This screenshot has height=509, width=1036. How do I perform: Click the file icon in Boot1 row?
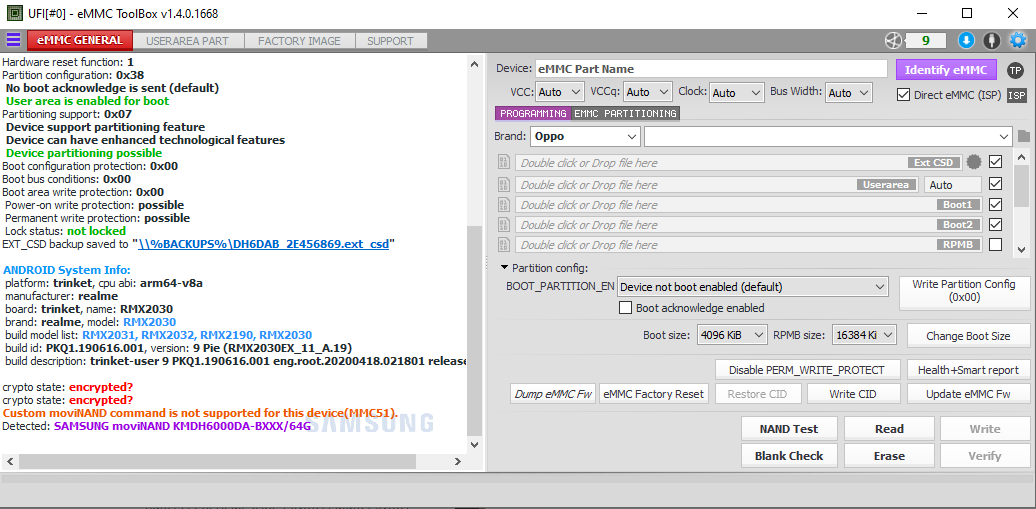504,205
